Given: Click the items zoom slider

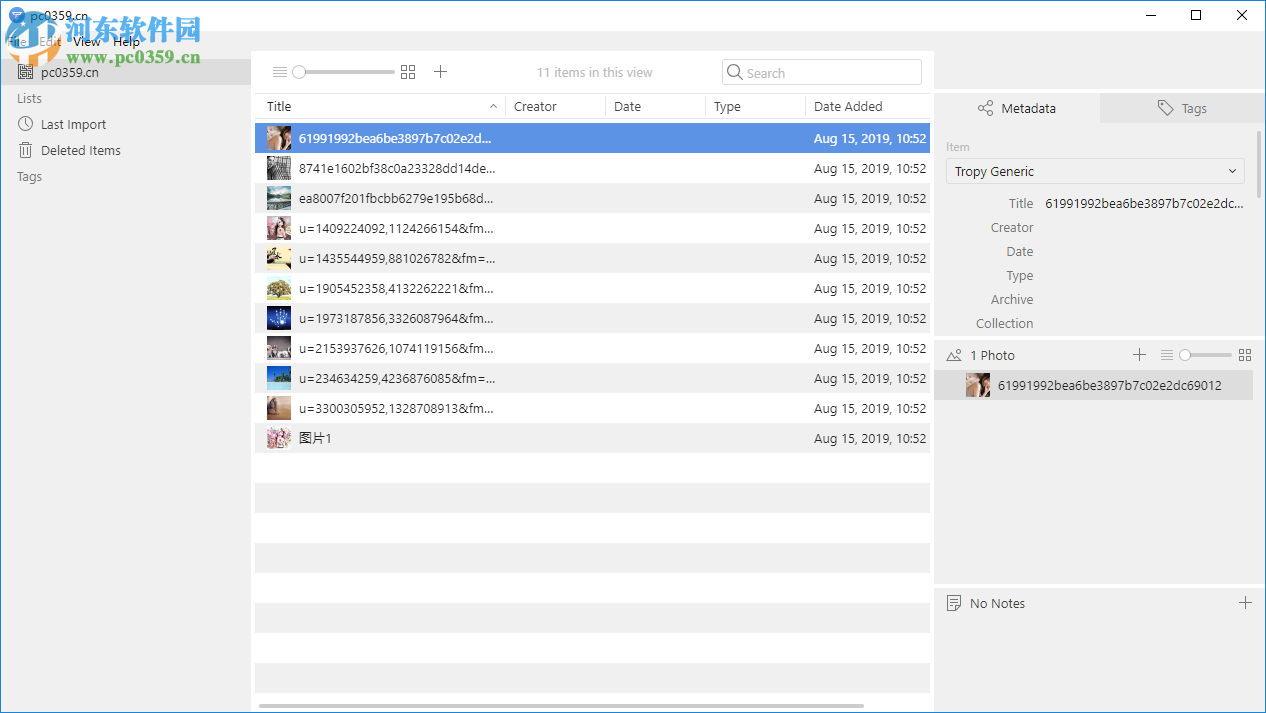Looking at the screenshot, I should point(345,72).
